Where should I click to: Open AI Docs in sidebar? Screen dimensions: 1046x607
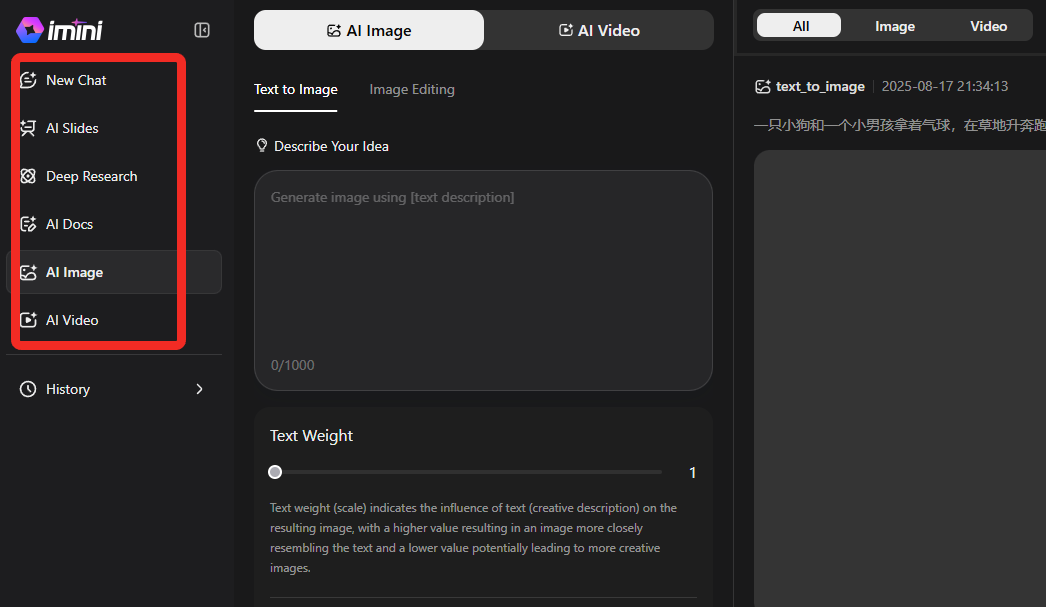click(114, 224)
